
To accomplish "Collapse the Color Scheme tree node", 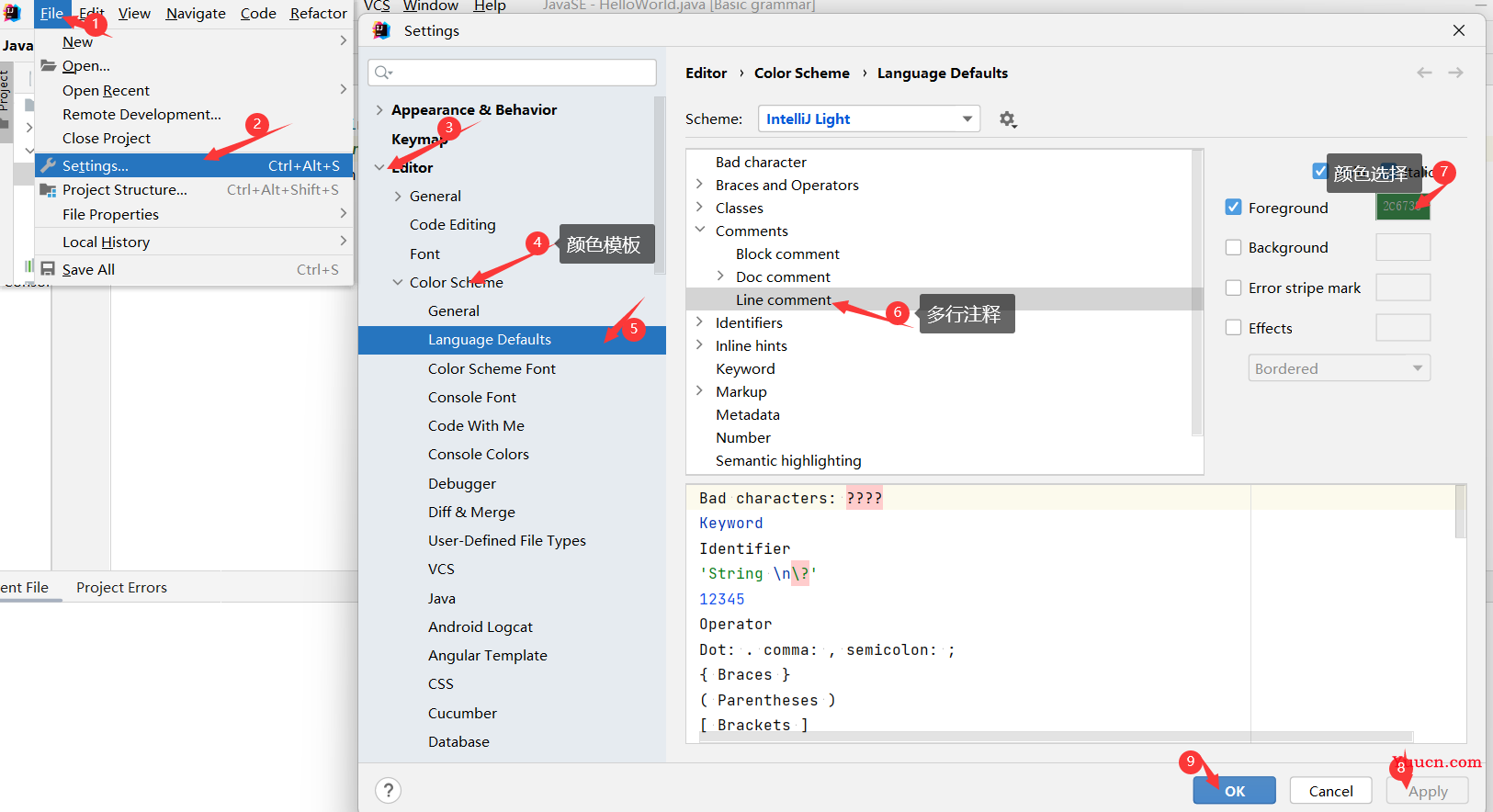I will point(398,282).
